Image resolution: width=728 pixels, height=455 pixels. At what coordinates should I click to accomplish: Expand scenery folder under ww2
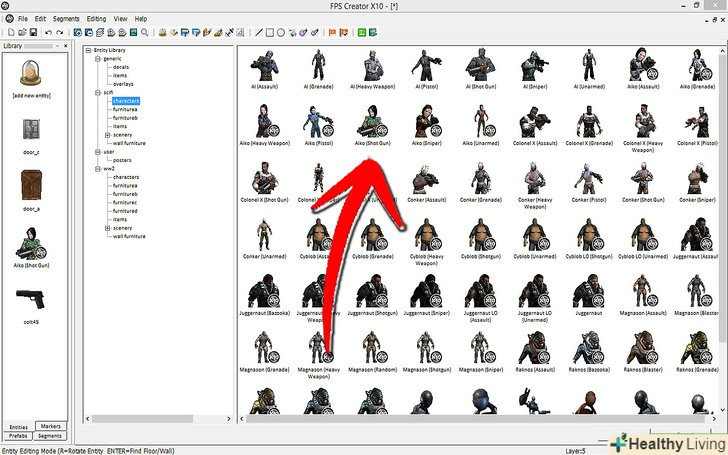tap(108, 228)
